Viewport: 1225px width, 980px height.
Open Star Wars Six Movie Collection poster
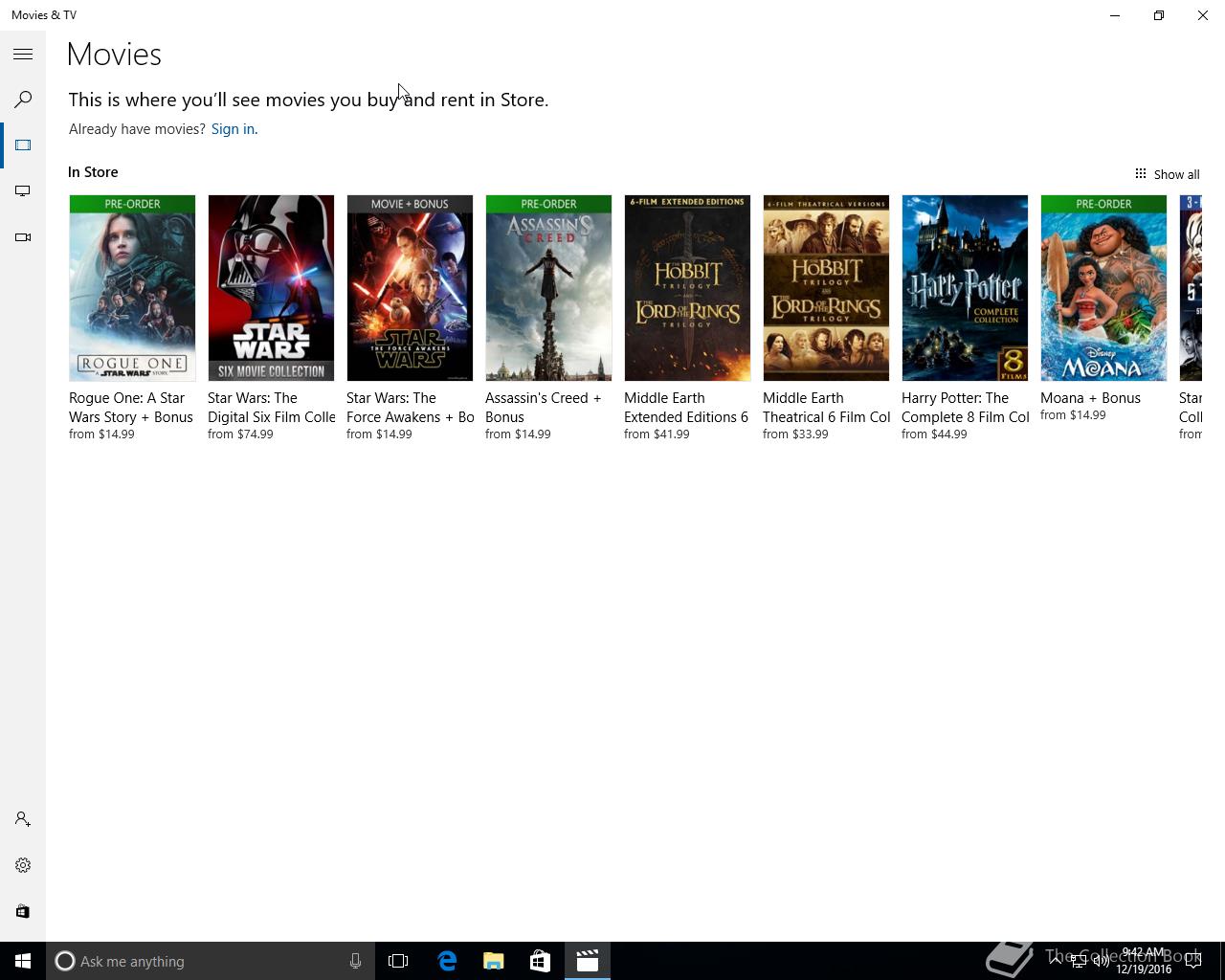pos(271,288)
